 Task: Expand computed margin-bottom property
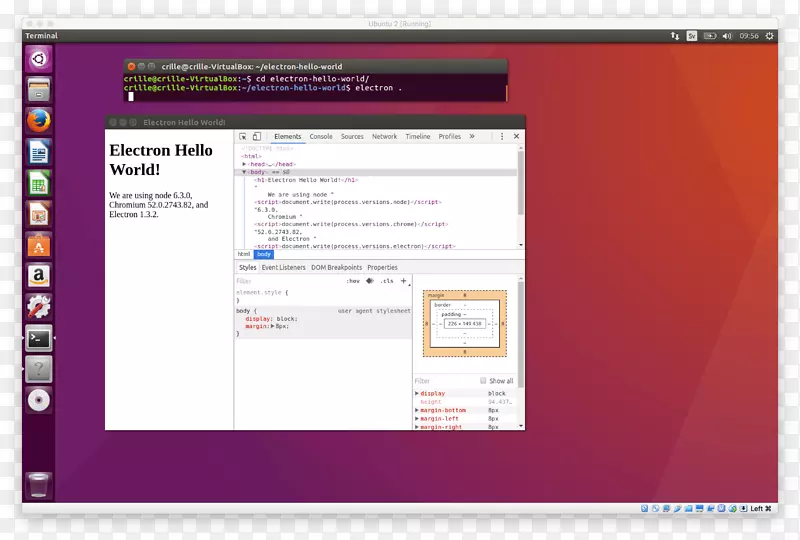[417, 410]
